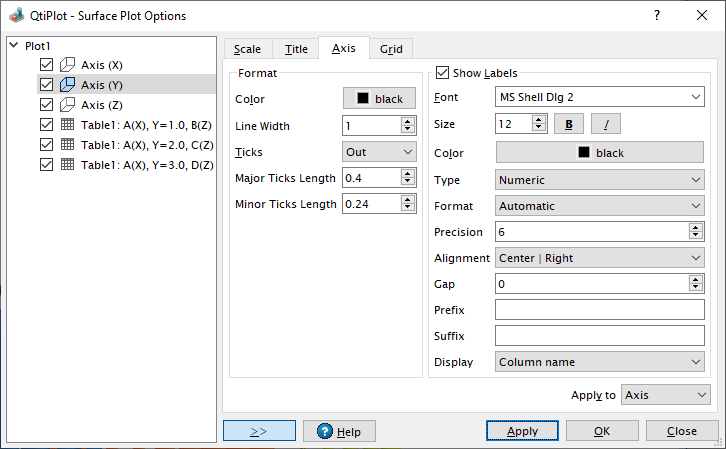
Task: Switch to the Grid tab
Action: coord(391,49)
